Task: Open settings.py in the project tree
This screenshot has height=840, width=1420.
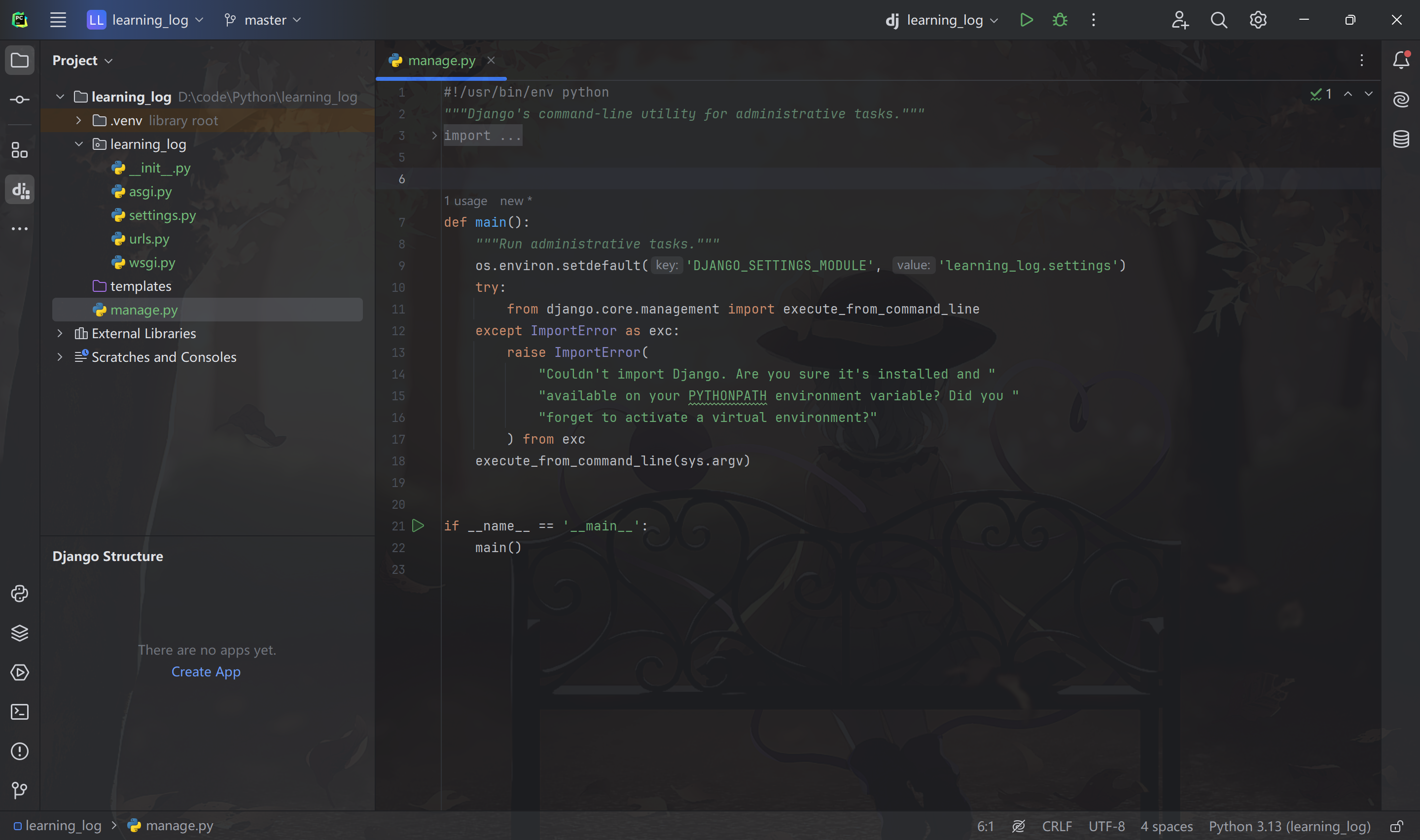Action: [162, 215]
